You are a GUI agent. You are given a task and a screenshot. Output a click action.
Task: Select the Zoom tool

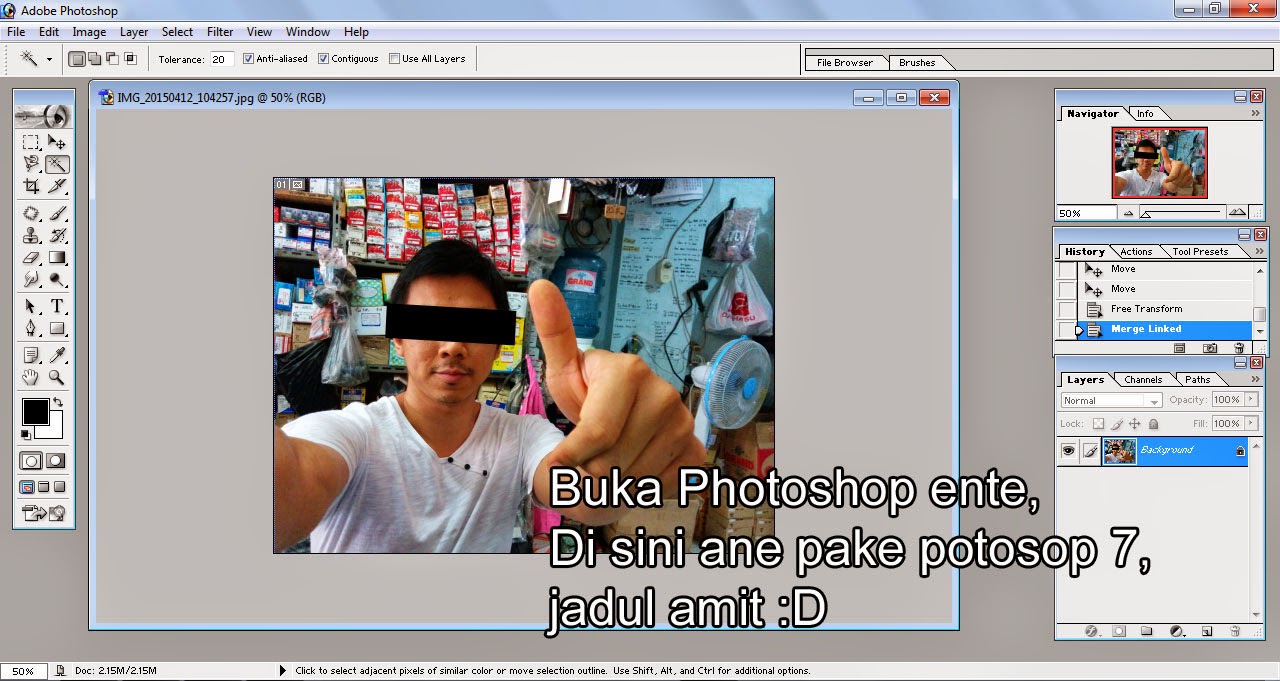[x=57, y=377]
